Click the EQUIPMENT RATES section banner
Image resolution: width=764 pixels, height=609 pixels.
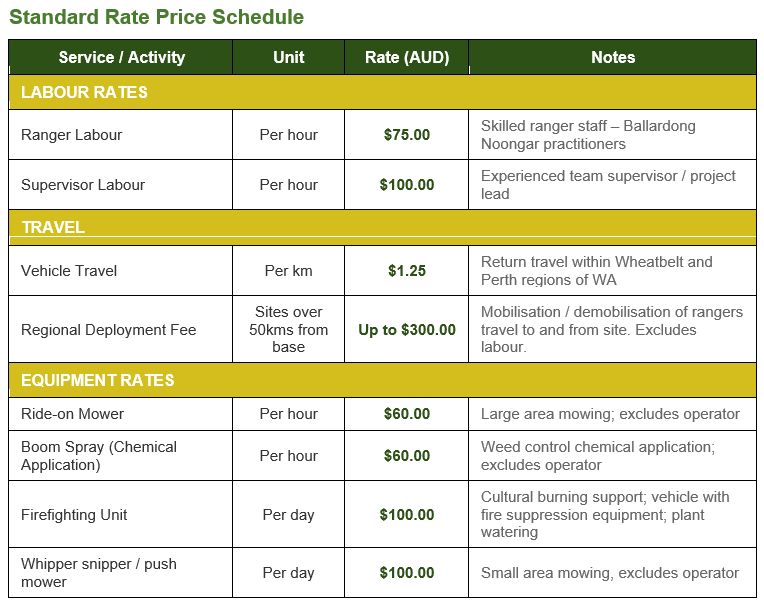click(382, 380)
